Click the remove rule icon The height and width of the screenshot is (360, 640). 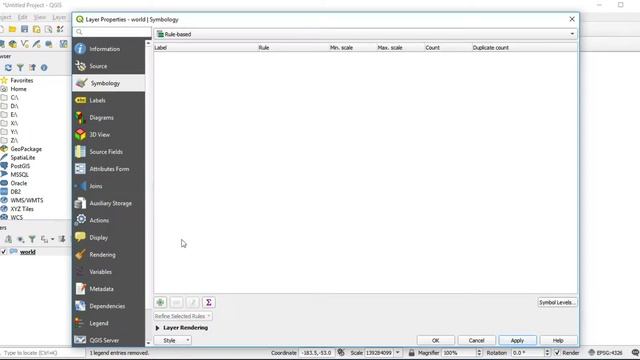pos(176,302)
